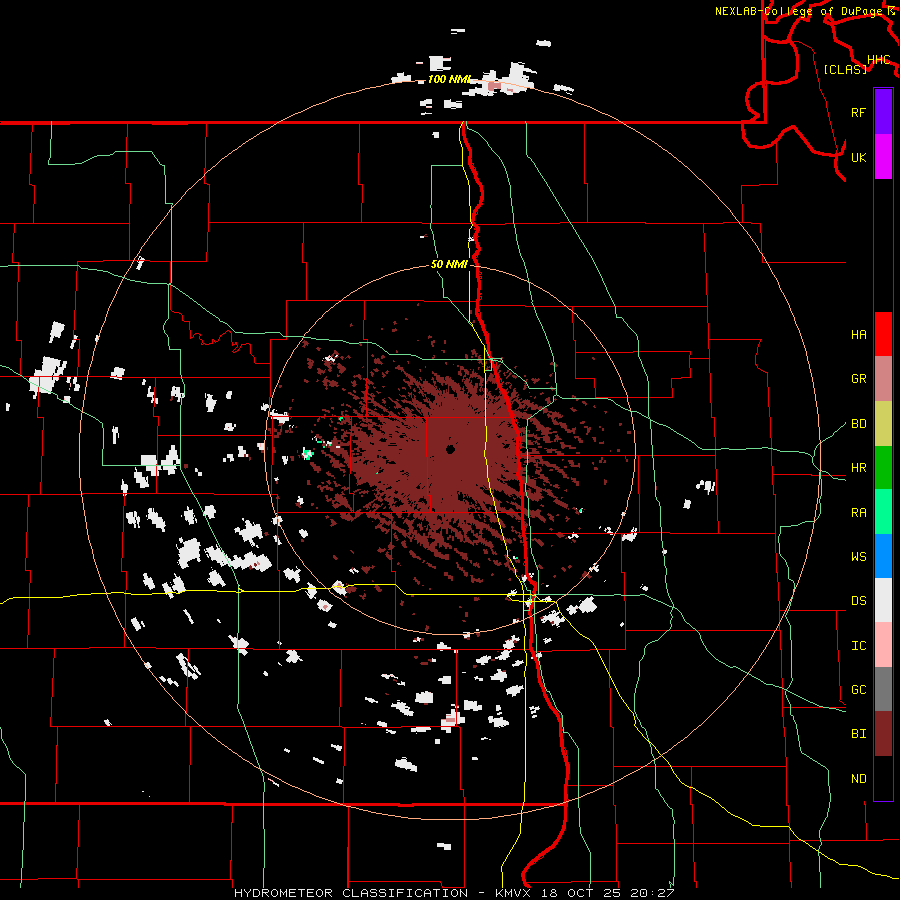This screenshot has width=900, height=900.
Task: Click the purple RF color swatch in legend
Action: (x=883, y=112)
